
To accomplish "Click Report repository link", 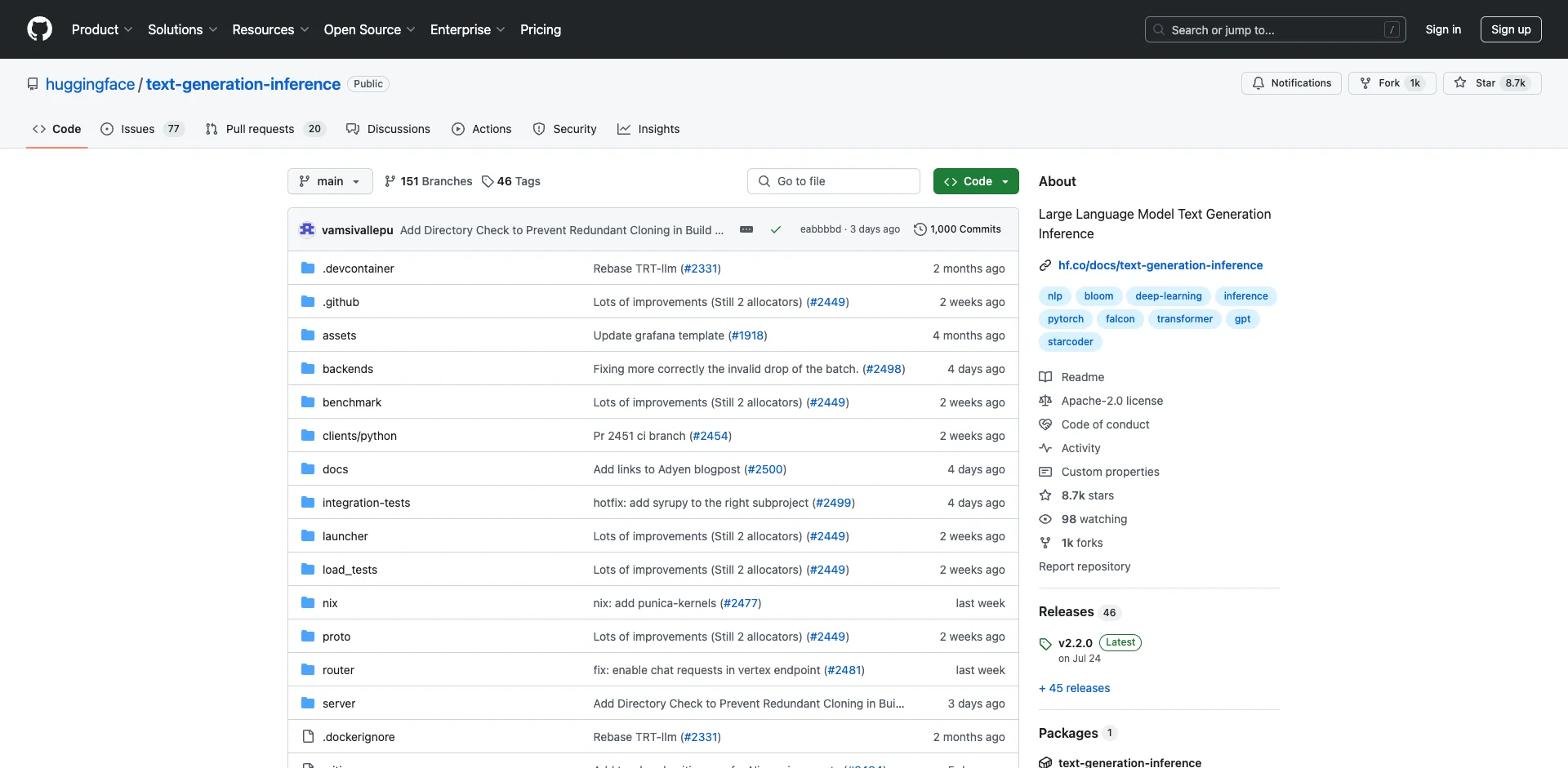I will pyautogui.click(x=1085, y=566).
